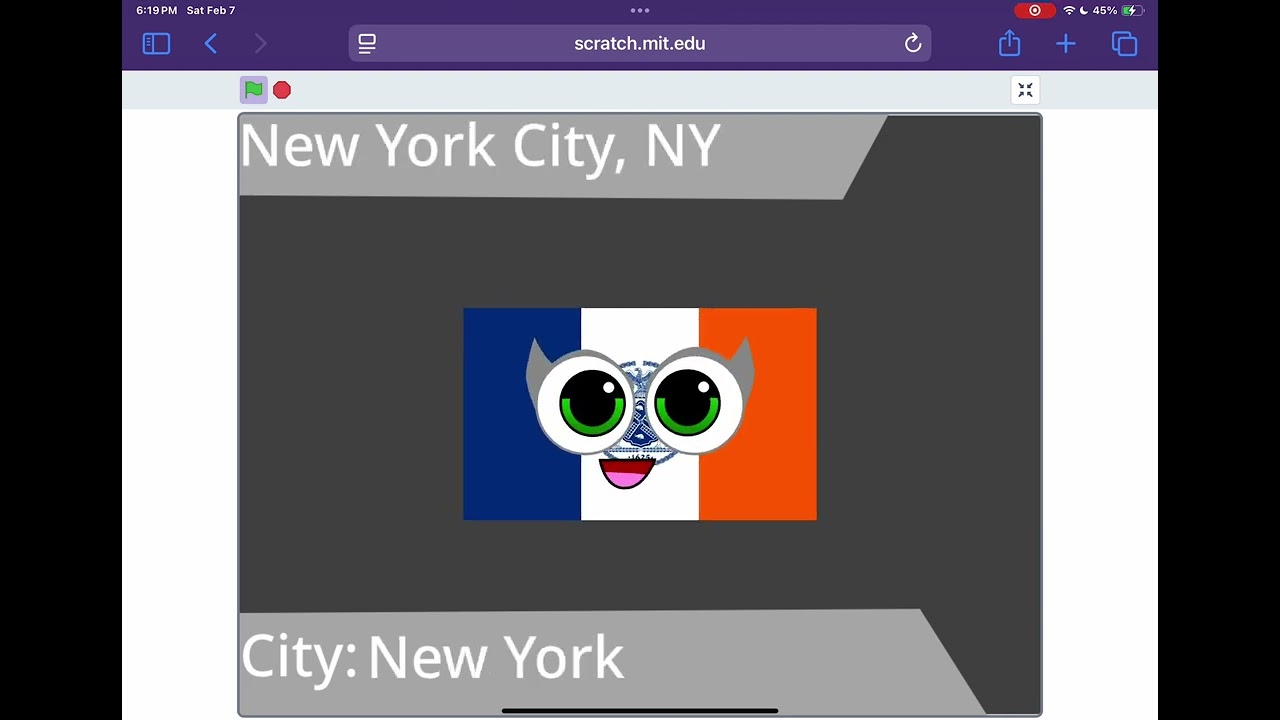
Task: Stop the project with the red stop sign
Action: tap(282, 90)
